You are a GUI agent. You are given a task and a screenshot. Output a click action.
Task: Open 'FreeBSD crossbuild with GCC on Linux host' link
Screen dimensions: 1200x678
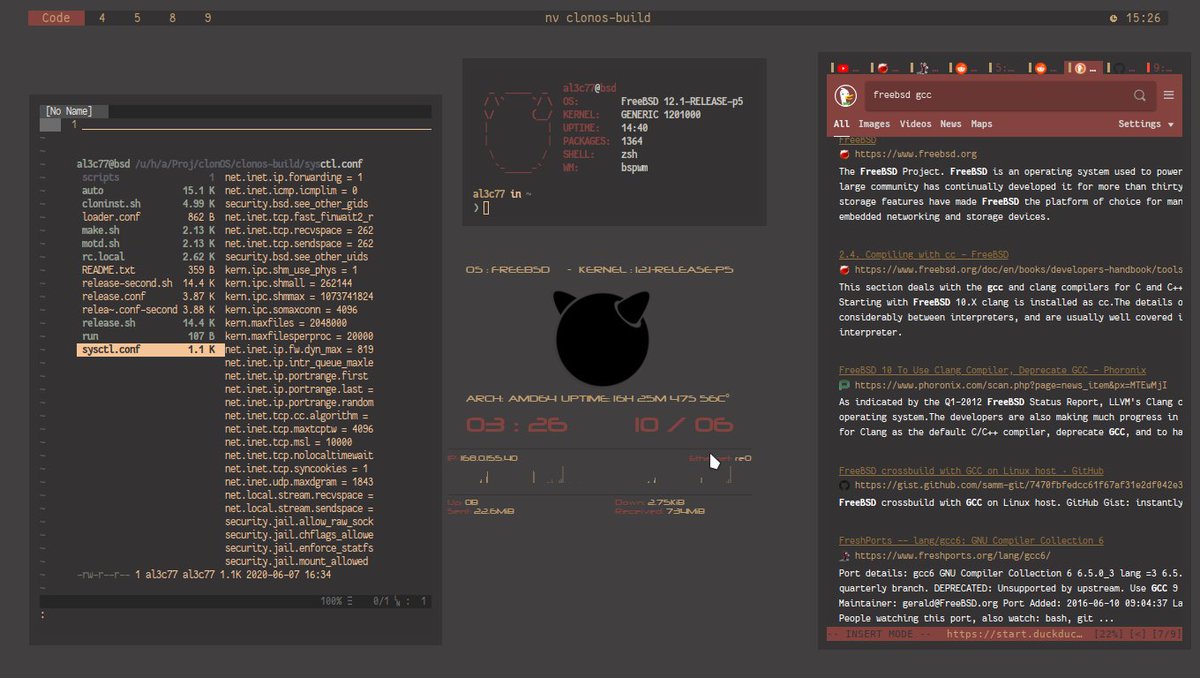click(x=971, y=470)
